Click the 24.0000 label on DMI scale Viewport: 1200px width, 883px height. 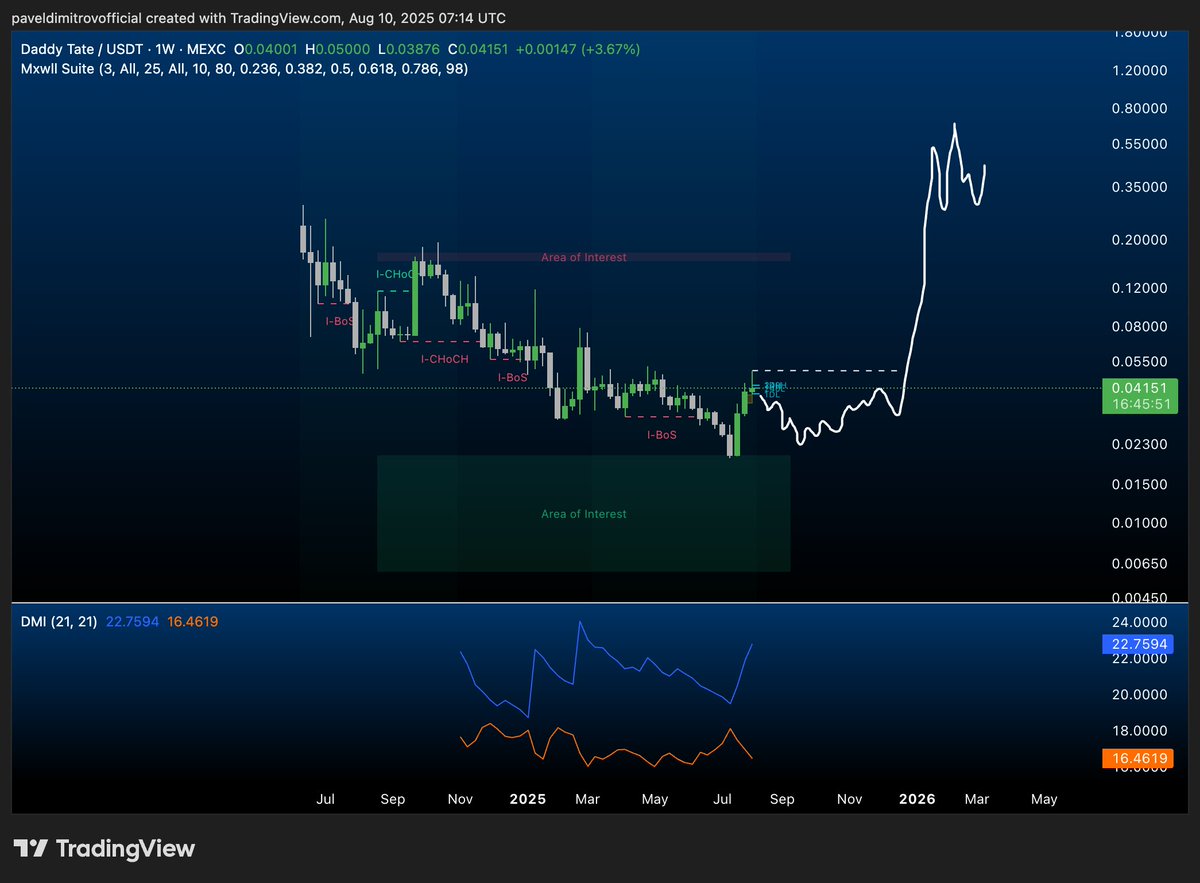(x=1141, y=621)
